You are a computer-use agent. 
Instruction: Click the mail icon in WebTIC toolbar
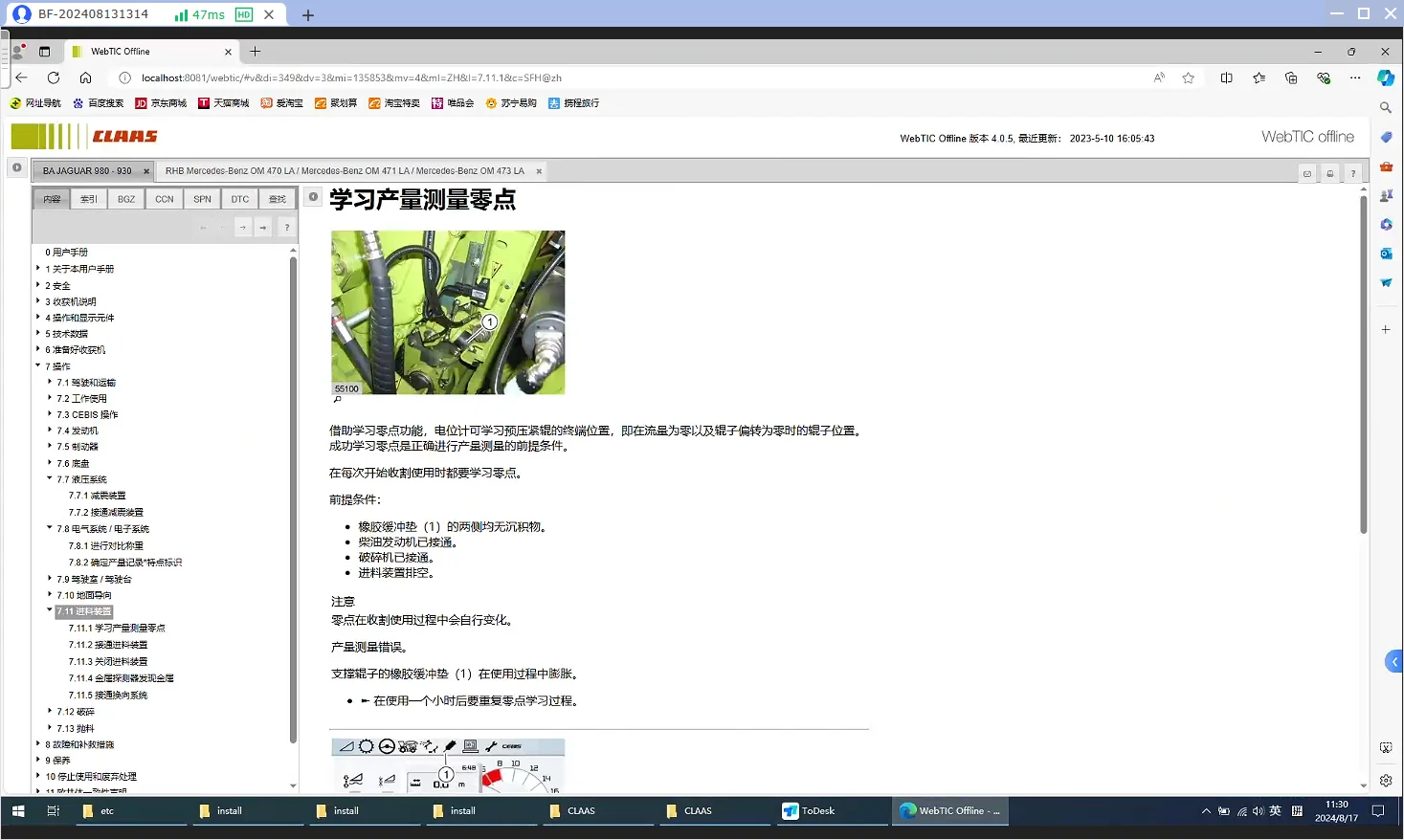(x=1306, y=173)
